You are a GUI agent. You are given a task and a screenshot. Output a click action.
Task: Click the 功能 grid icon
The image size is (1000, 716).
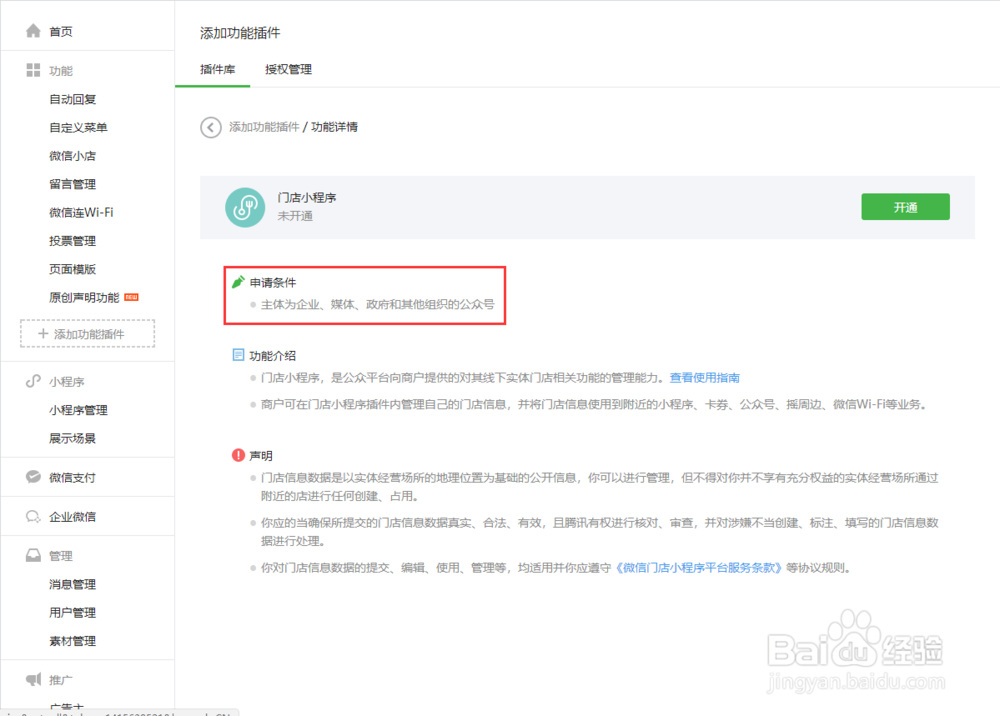click(33, 70)
